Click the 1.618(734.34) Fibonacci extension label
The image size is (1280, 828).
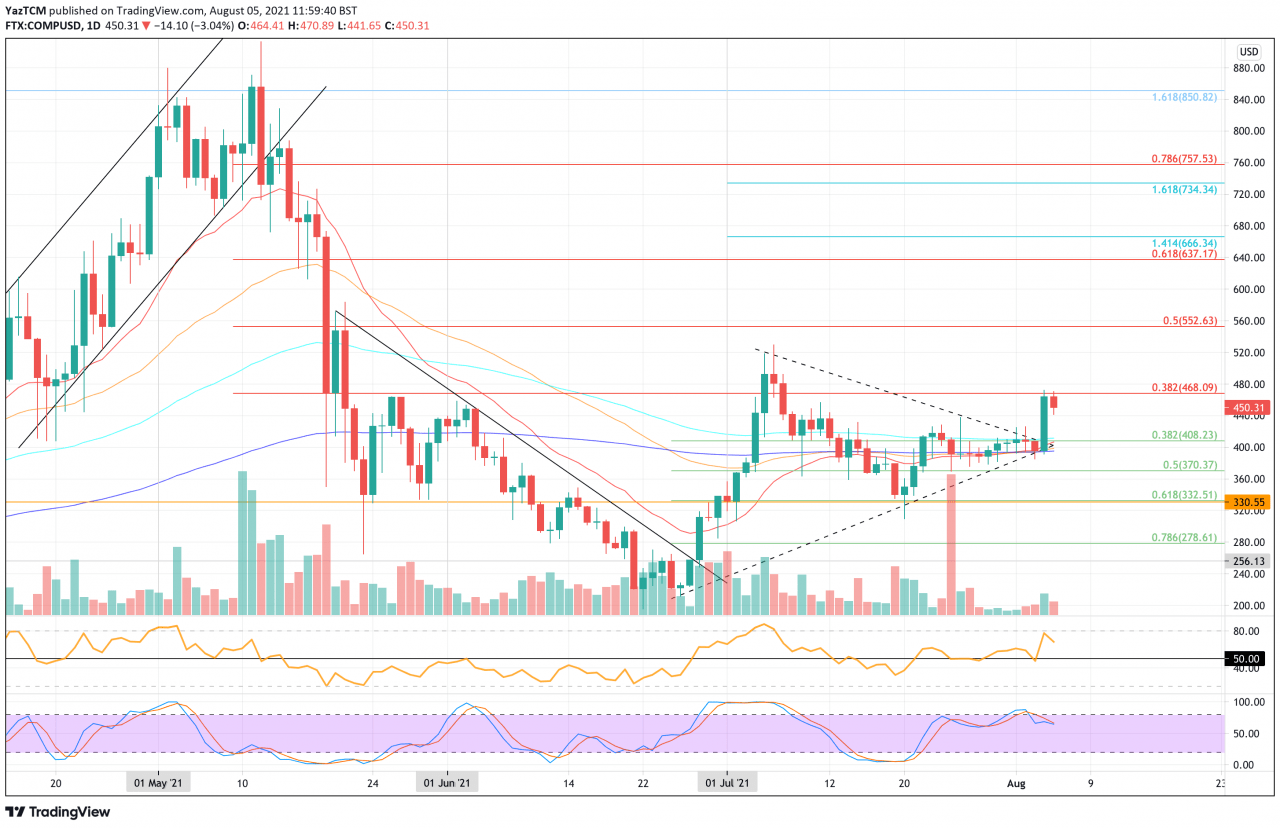pyautogui.click(x=1182, y=189)
